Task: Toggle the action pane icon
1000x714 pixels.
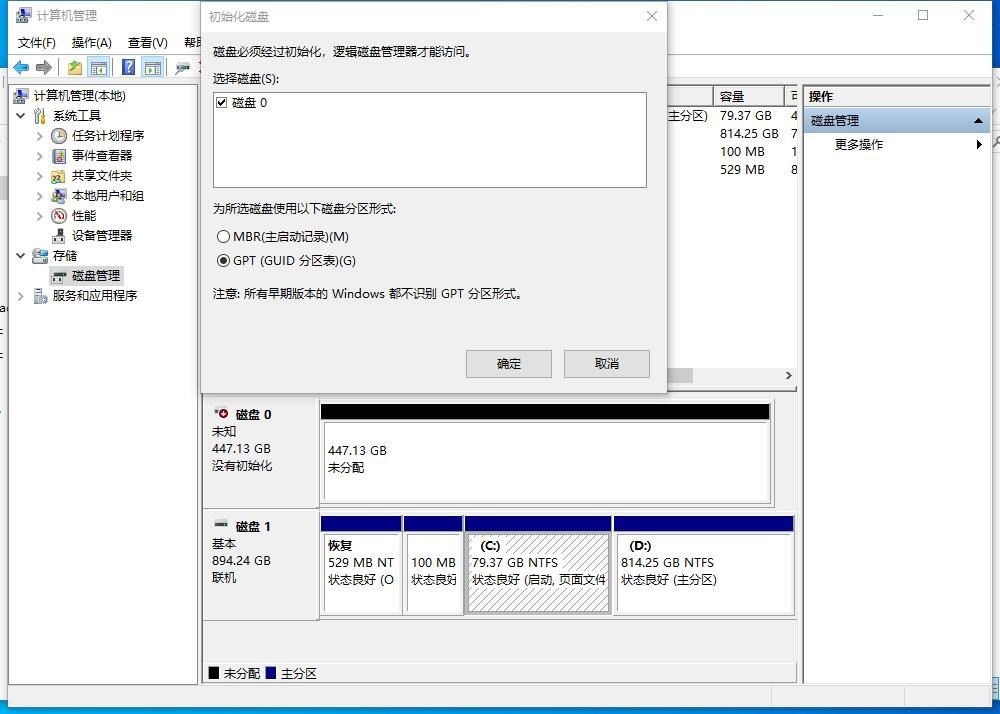Action: [152, 66]
